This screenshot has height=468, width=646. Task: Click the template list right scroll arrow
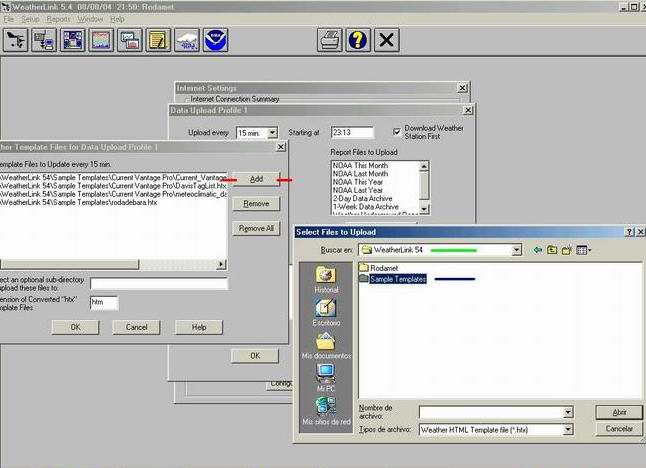coord(222,264)
